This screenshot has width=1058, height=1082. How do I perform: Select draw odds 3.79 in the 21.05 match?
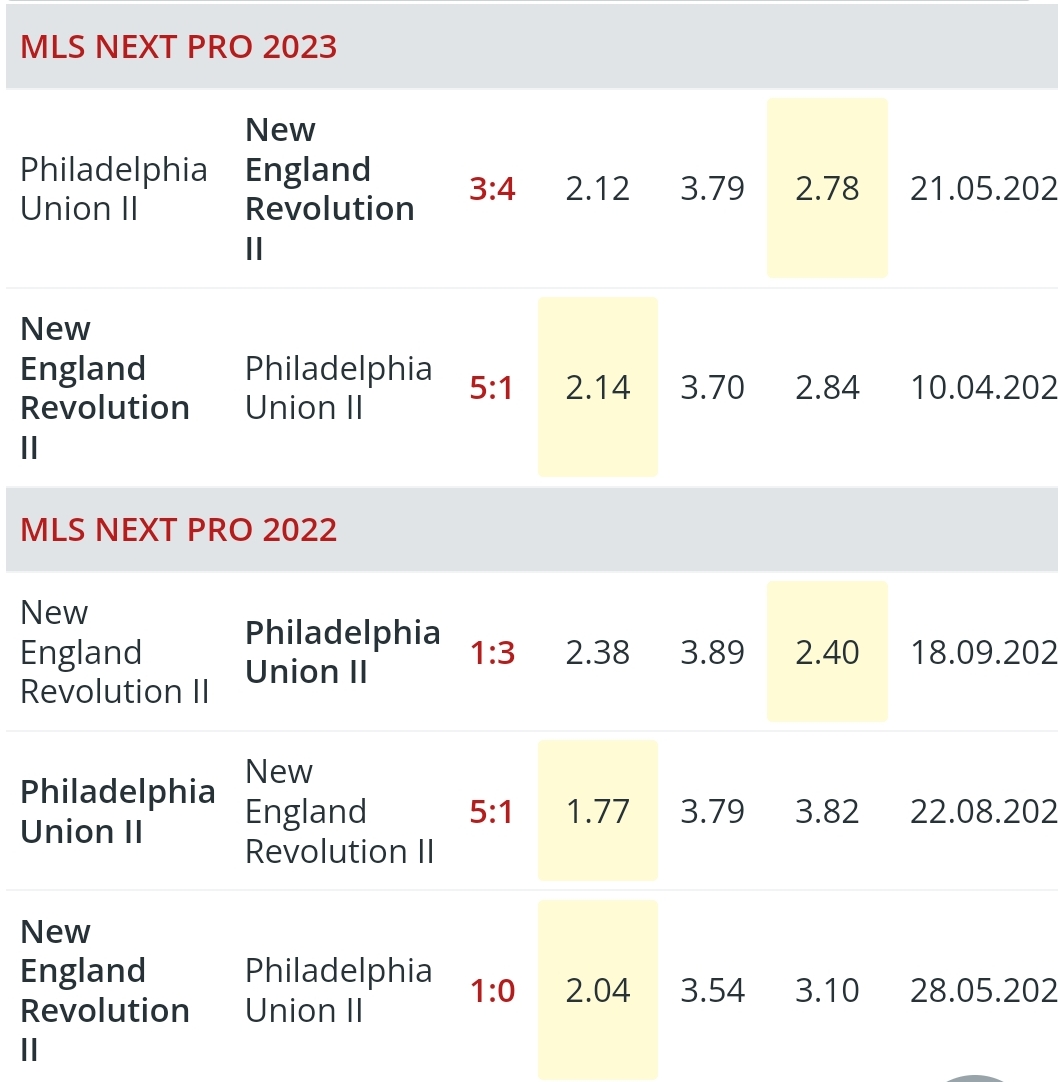(712, 188)
